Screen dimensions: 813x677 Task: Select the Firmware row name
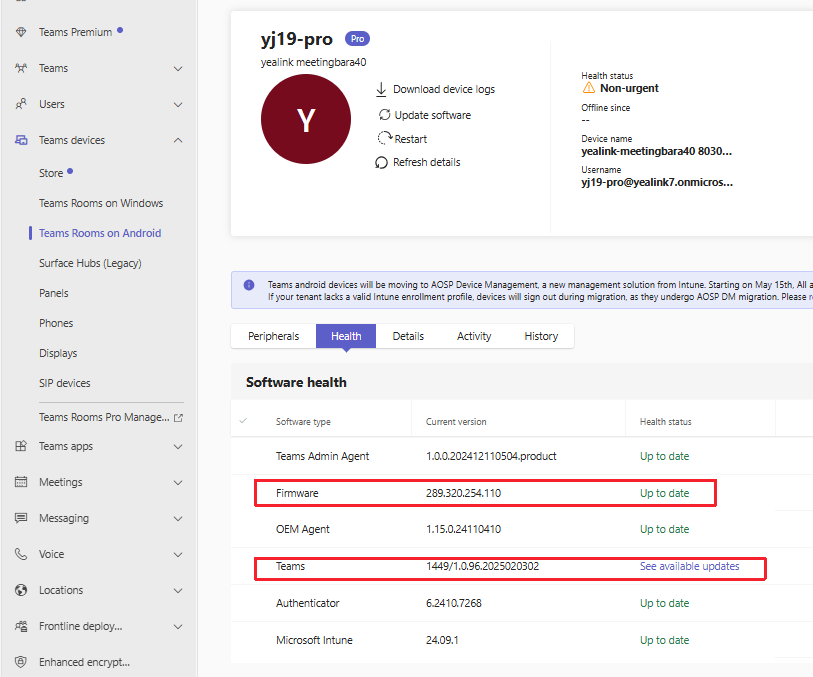tap(297, 493)
